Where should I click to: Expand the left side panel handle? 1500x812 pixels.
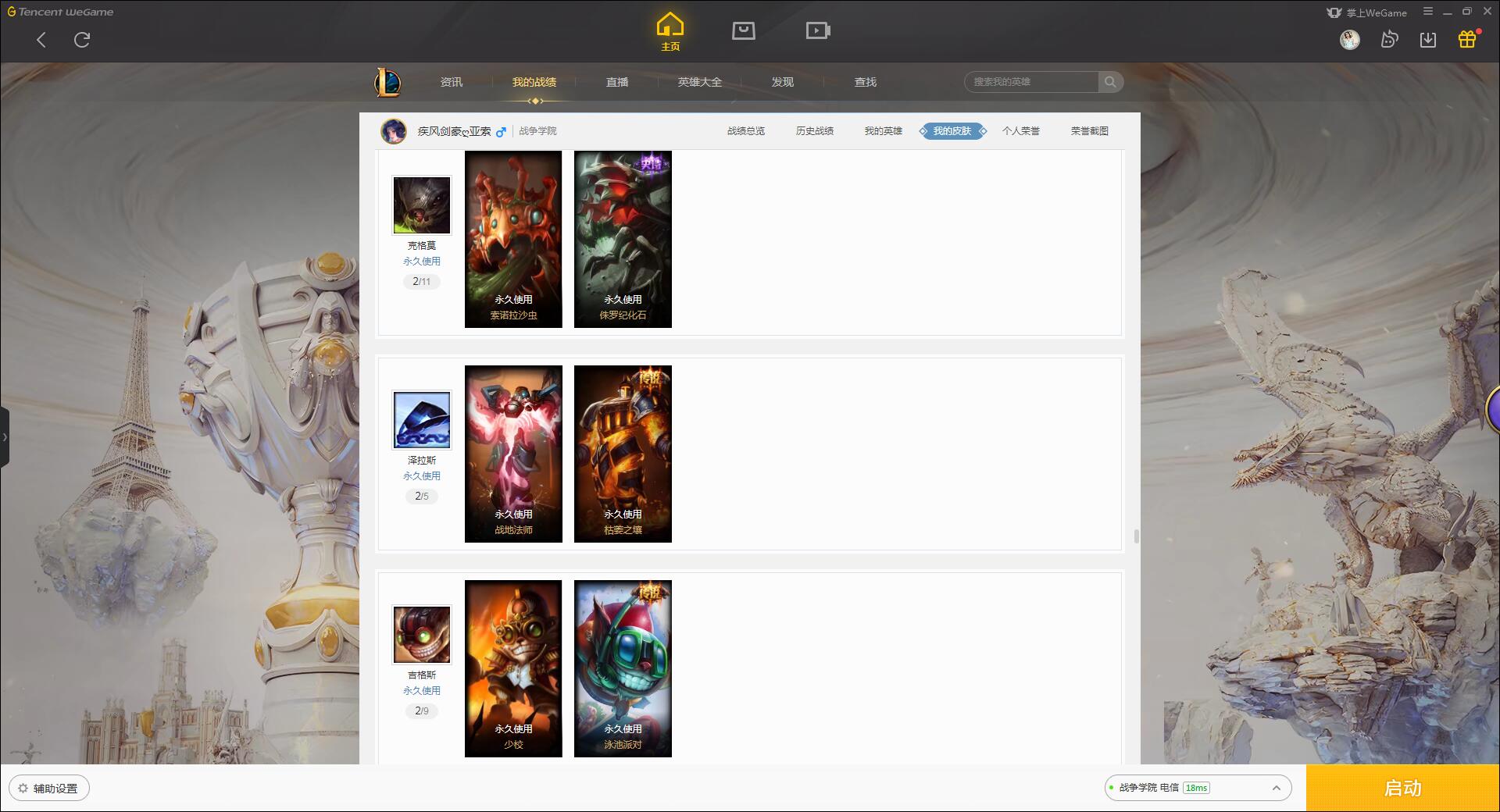point(5,437)
